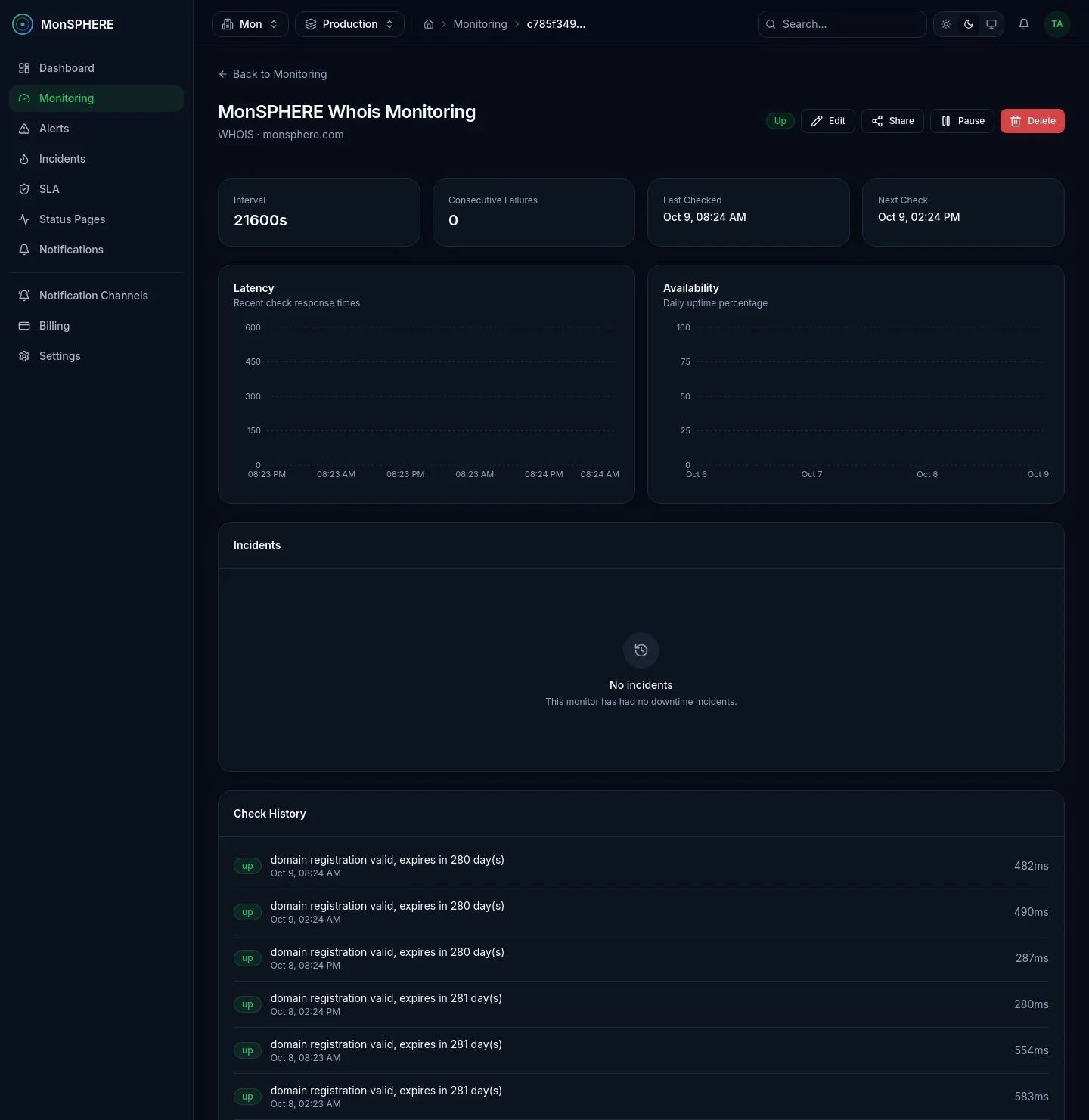Click the 554ms latency value

click(1032, 1050)
